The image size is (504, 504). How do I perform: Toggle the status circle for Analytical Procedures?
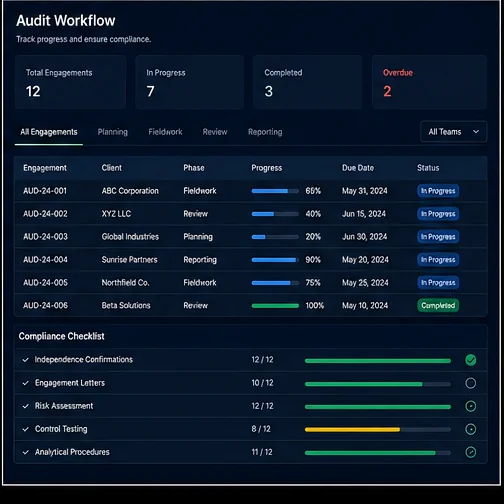point(470,452)
